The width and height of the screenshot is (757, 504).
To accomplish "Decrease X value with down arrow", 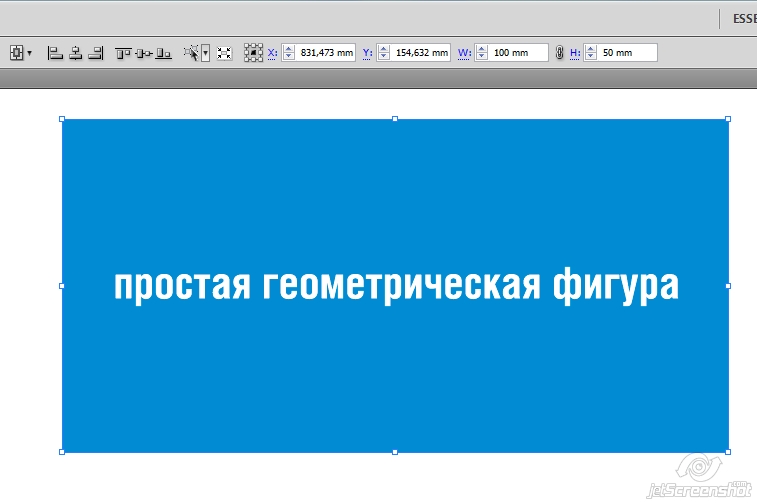I will point(288,56).
